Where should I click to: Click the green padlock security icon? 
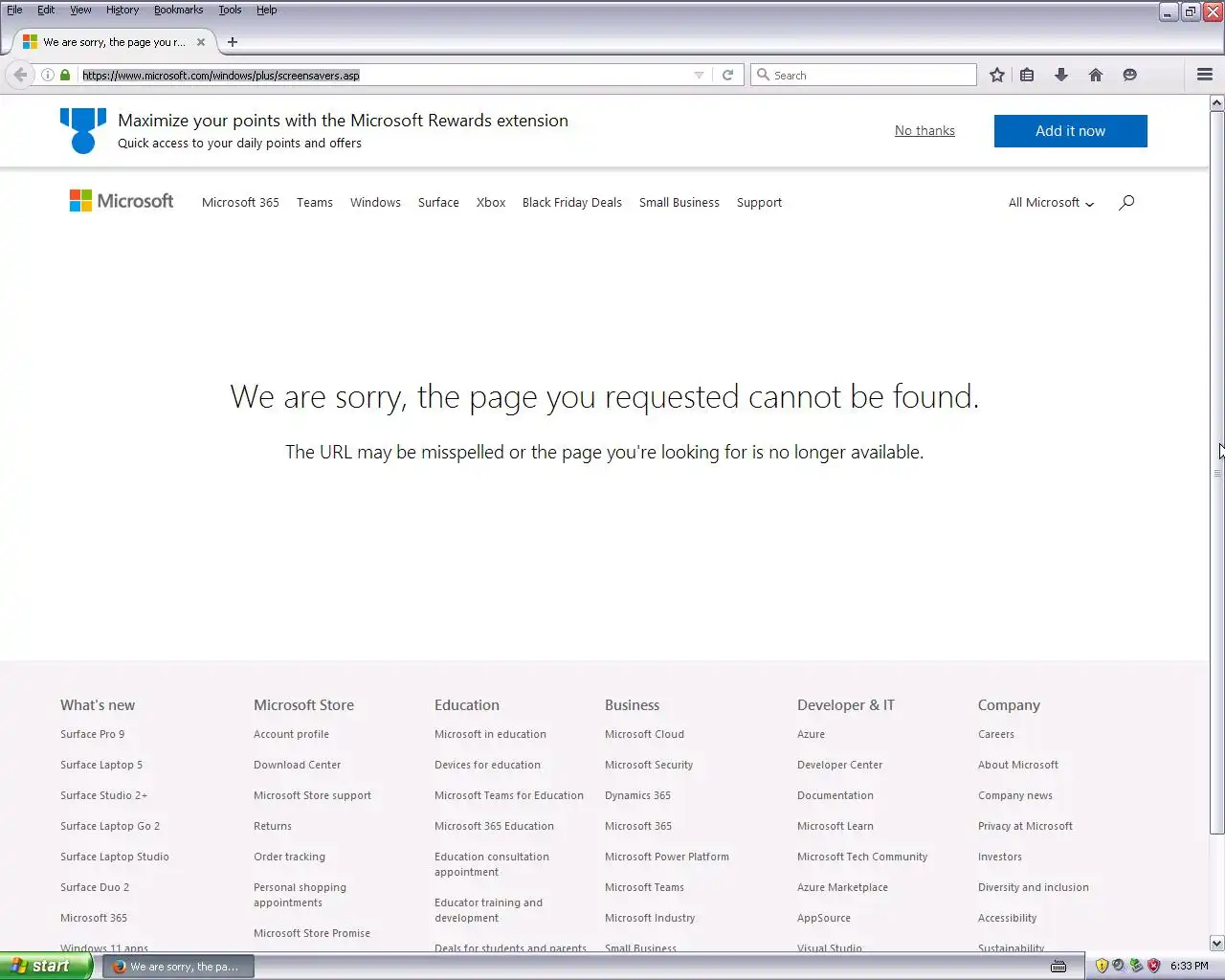[65, 75]
